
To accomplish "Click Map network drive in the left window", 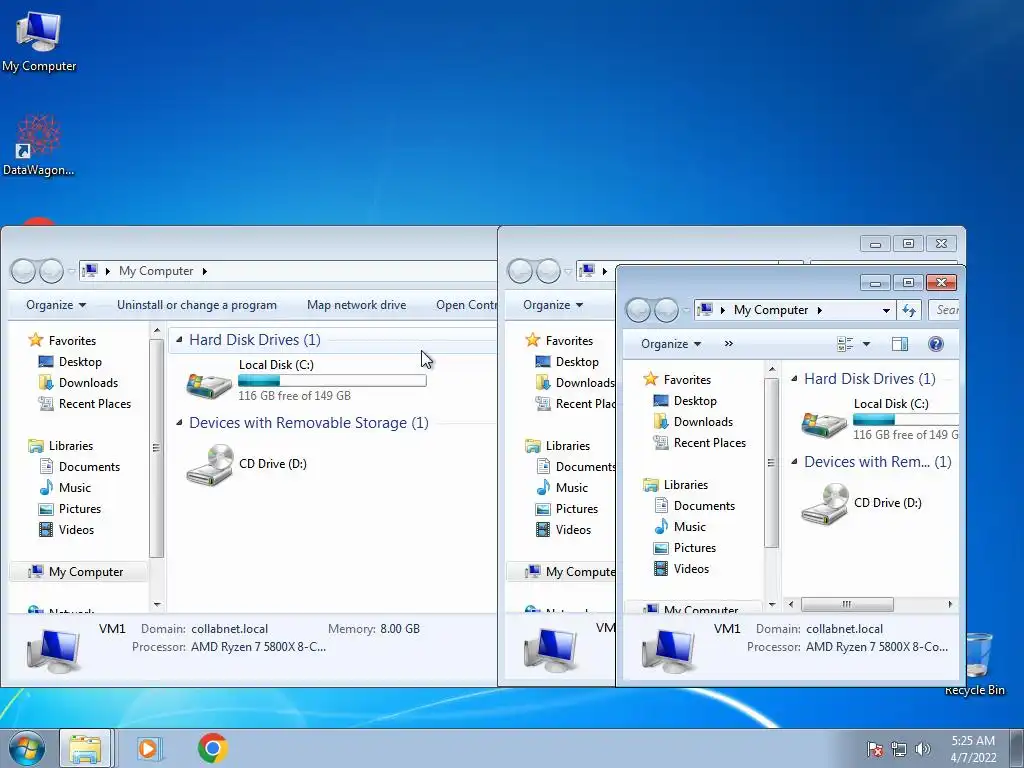I will (357, 305).
